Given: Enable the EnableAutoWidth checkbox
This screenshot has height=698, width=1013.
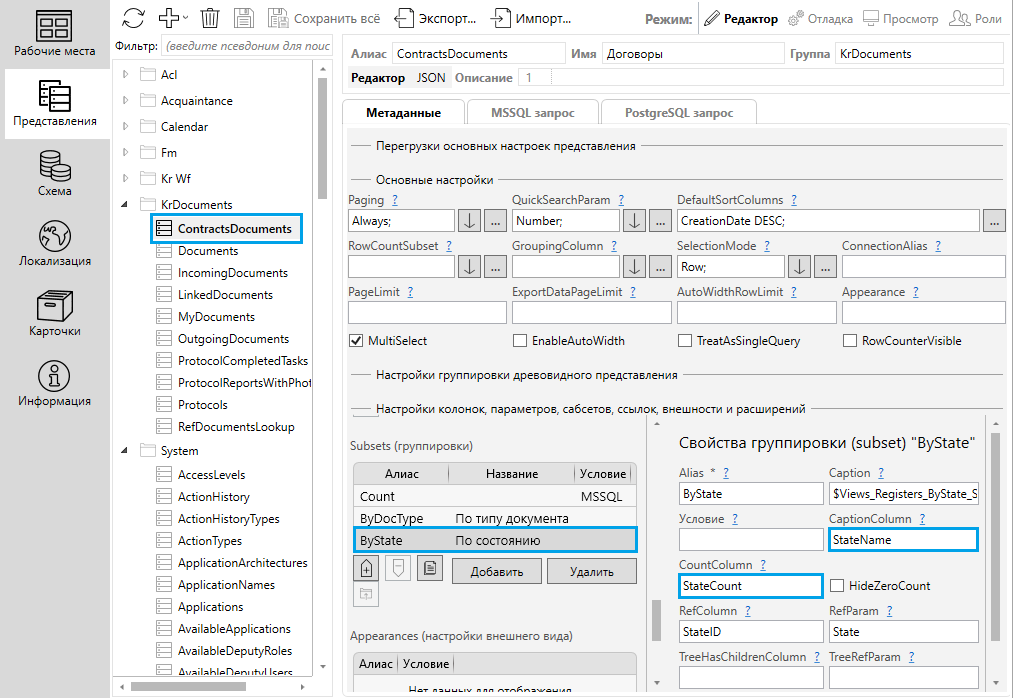Looking at the screenshot, I should point(520,341).
